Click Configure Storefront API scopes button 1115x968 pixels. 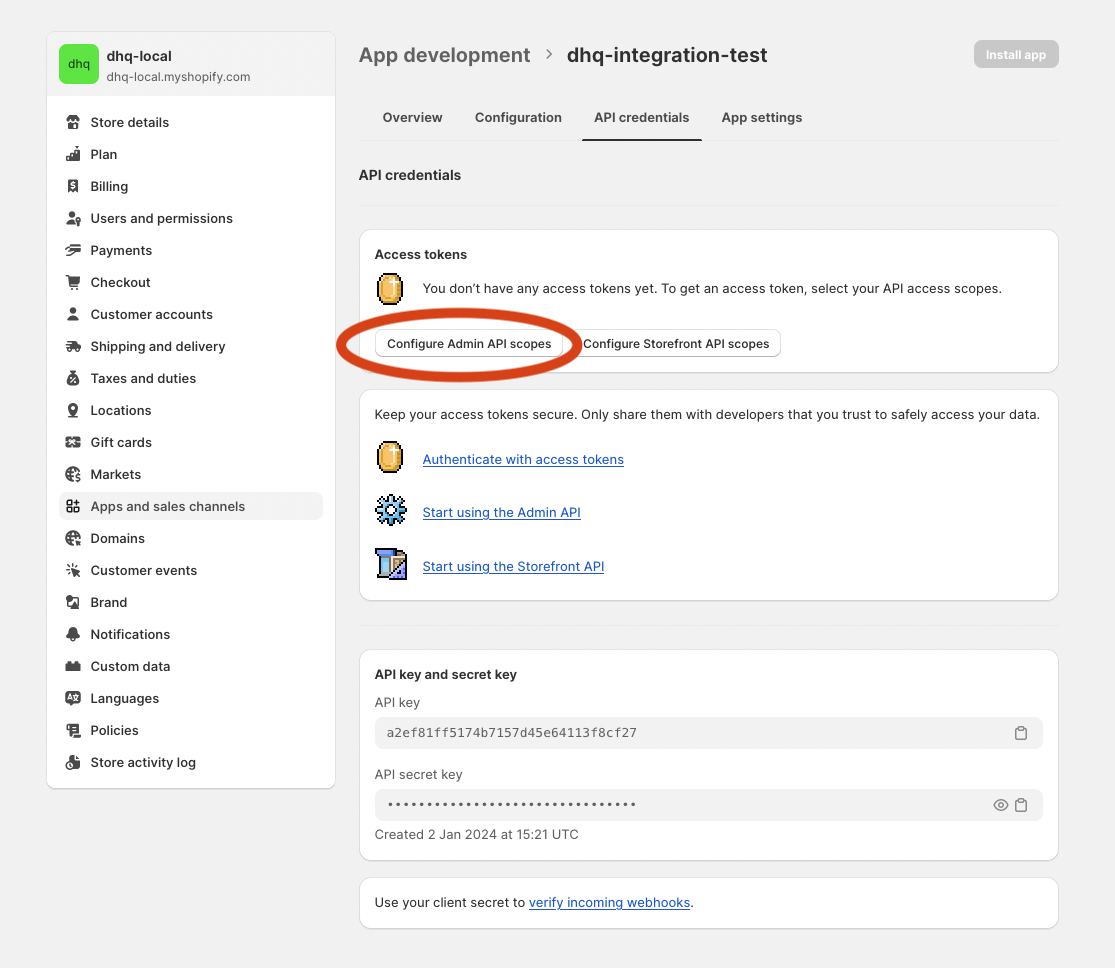pos(676,344)
